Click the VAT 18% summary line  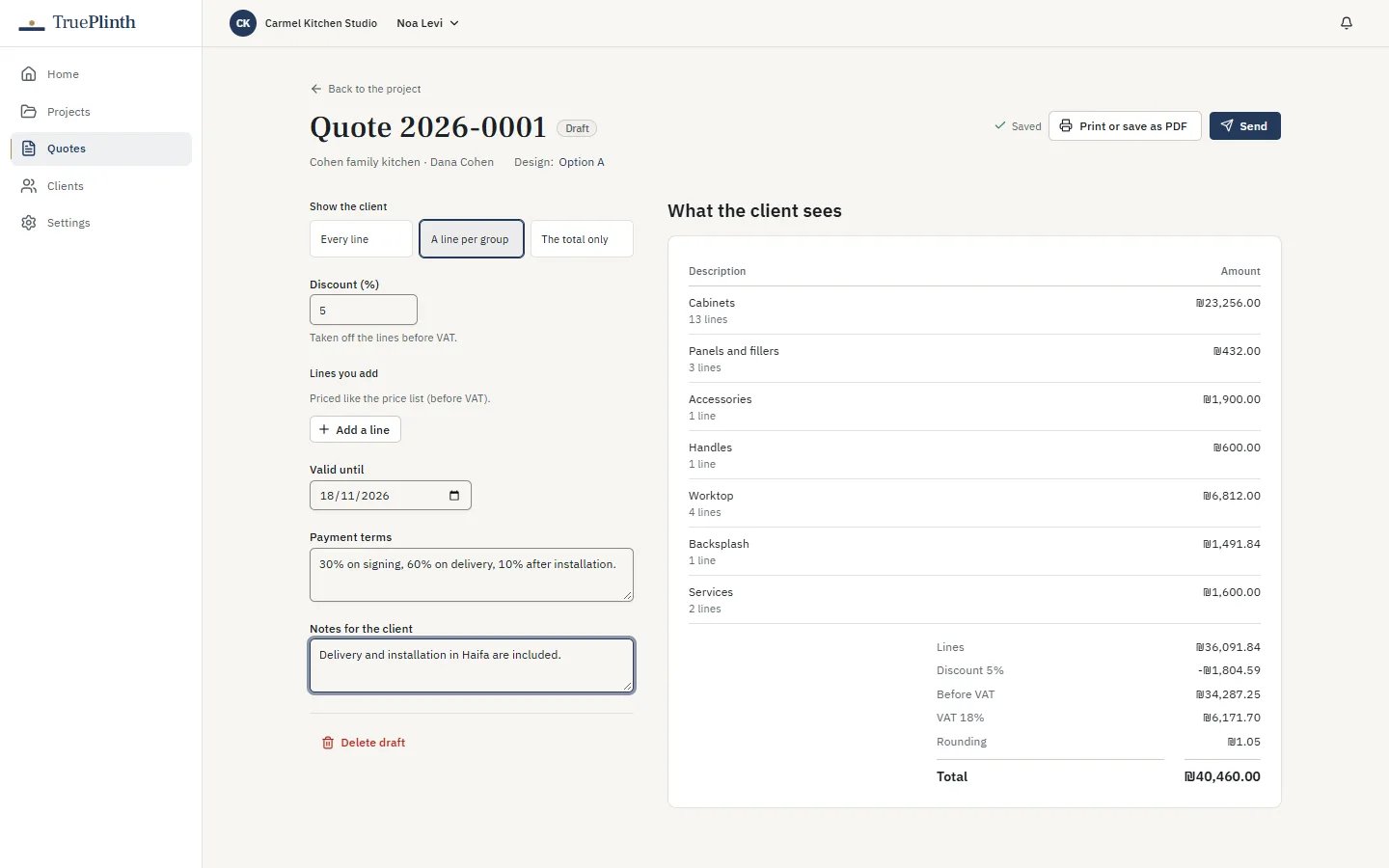(1099, 718)
